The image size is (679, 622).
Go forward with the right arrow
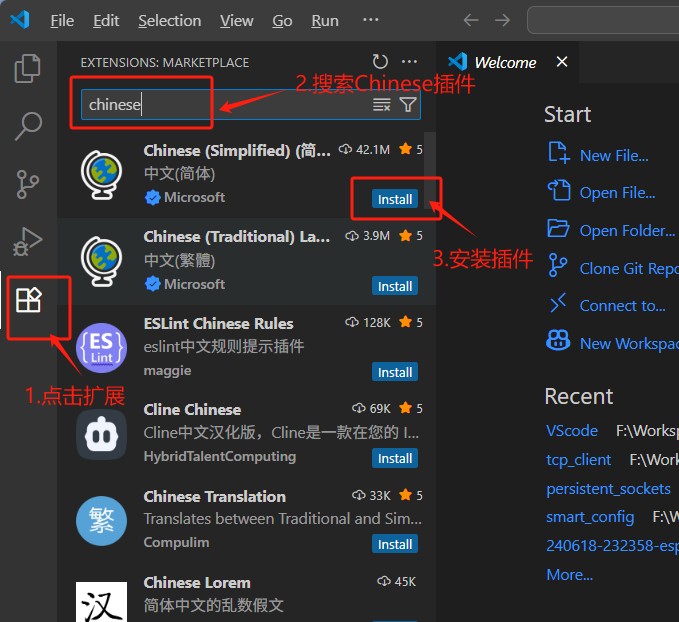pyautogui.click(x=502, y=20)
